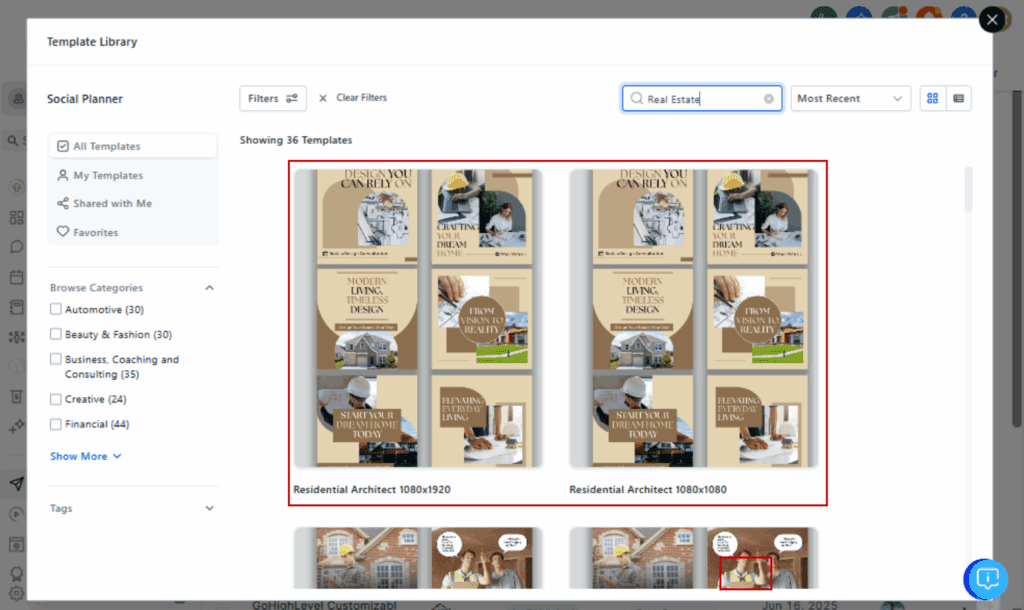Click into the Real Estate search field
This screenshot has width=1024, height=610.
pos(701,99)
